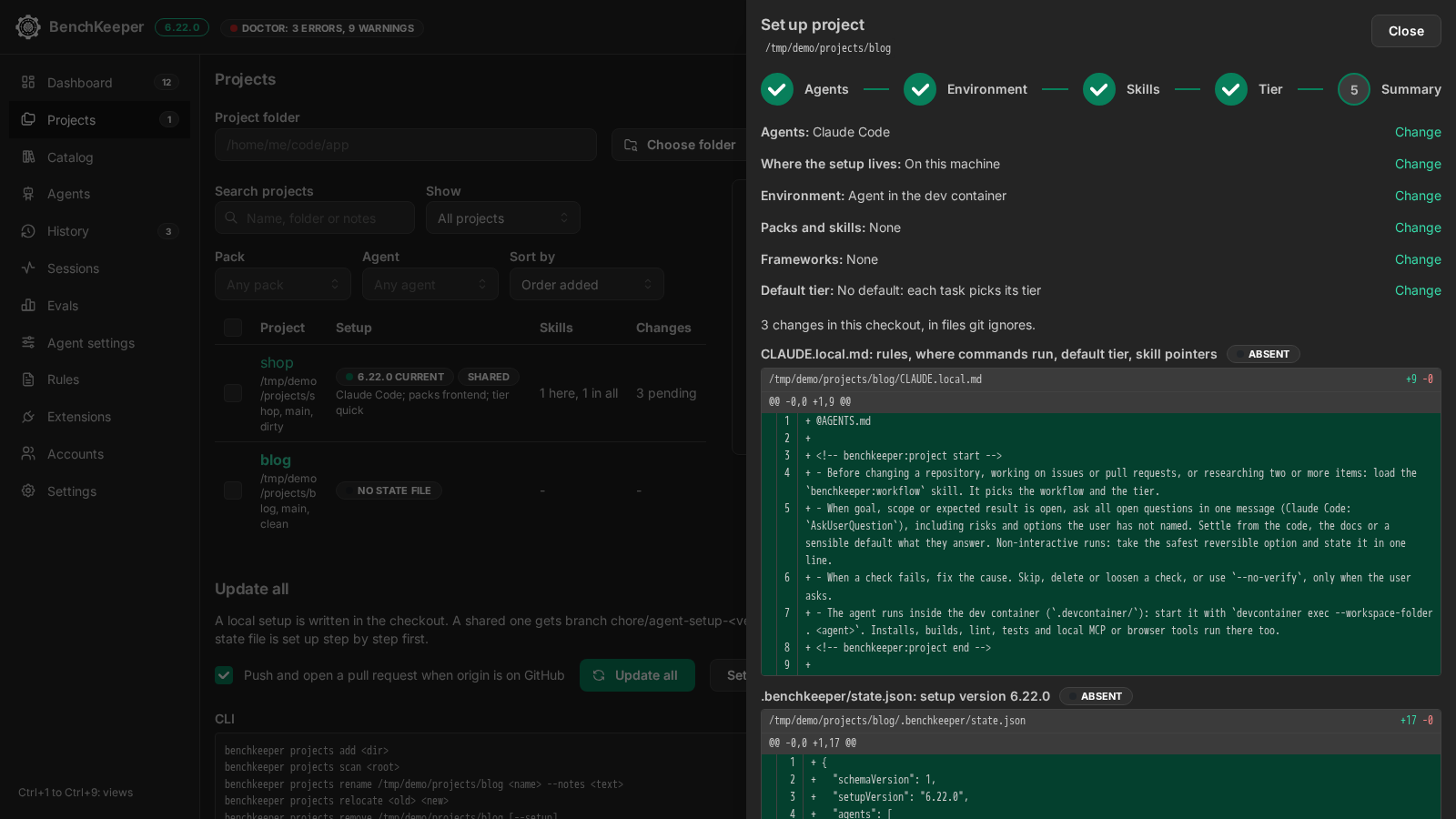1456x819 pixels.
Task: Click Change next to Agents: Claude Code
Action: click(1418, 132)
